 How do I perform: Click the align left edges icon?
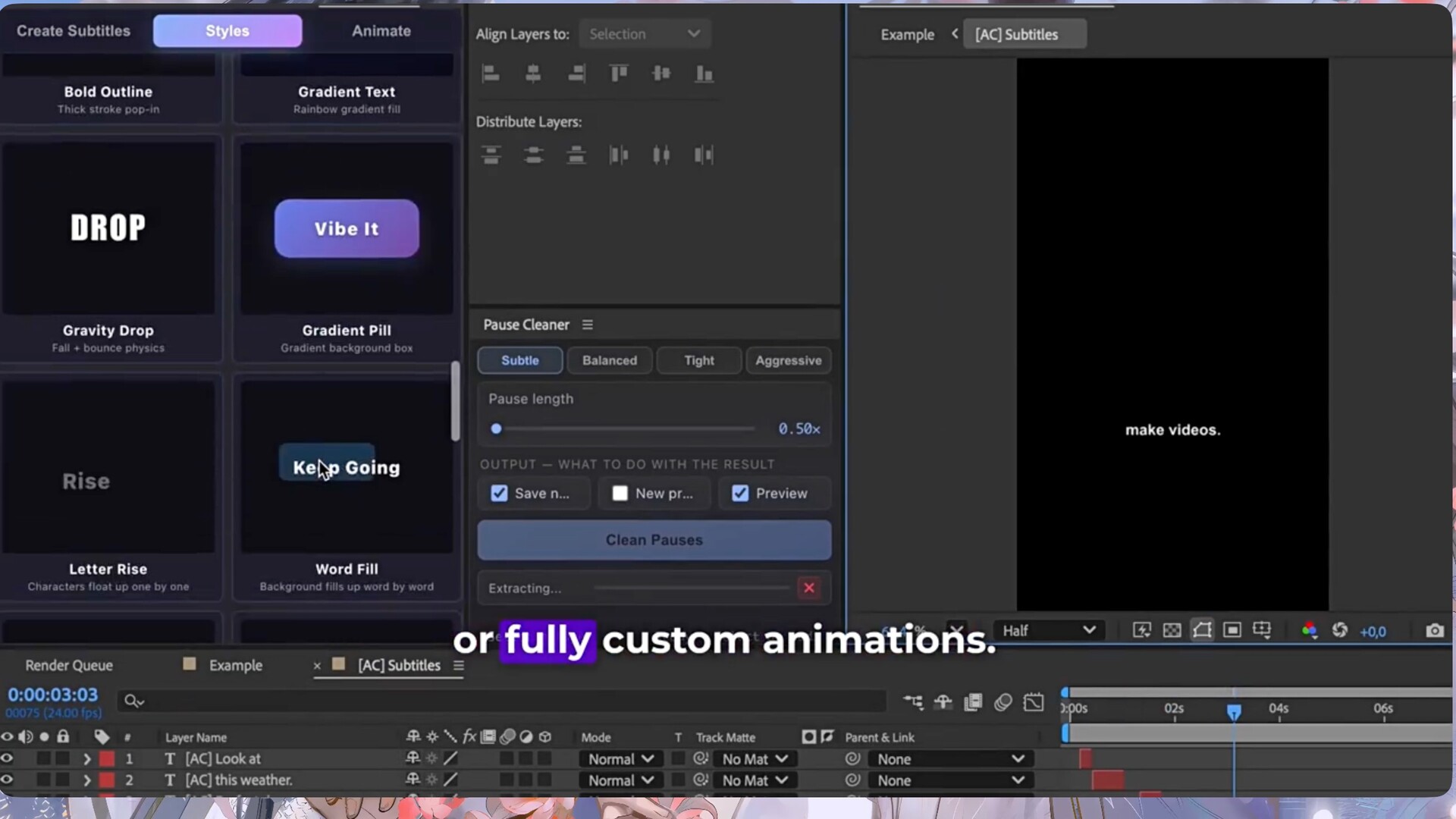[491, 74]
